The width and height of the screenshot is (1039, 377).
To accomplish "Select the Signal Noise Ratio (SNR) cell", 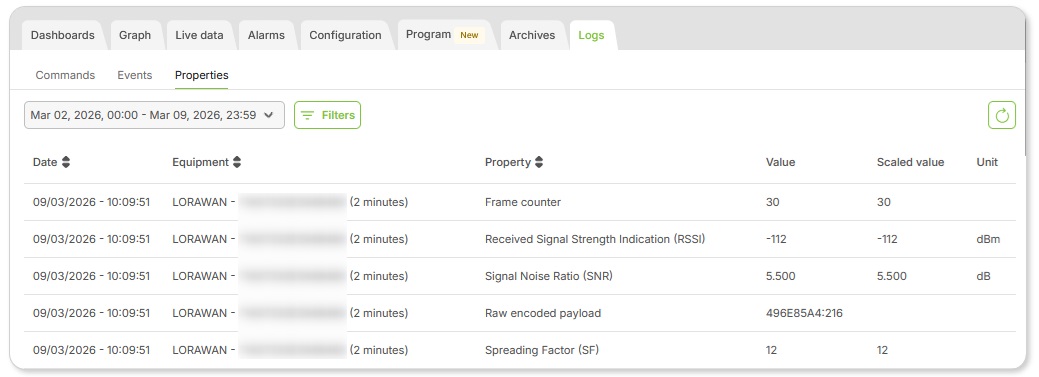I will pyautogui.click(x=549, y=276).
